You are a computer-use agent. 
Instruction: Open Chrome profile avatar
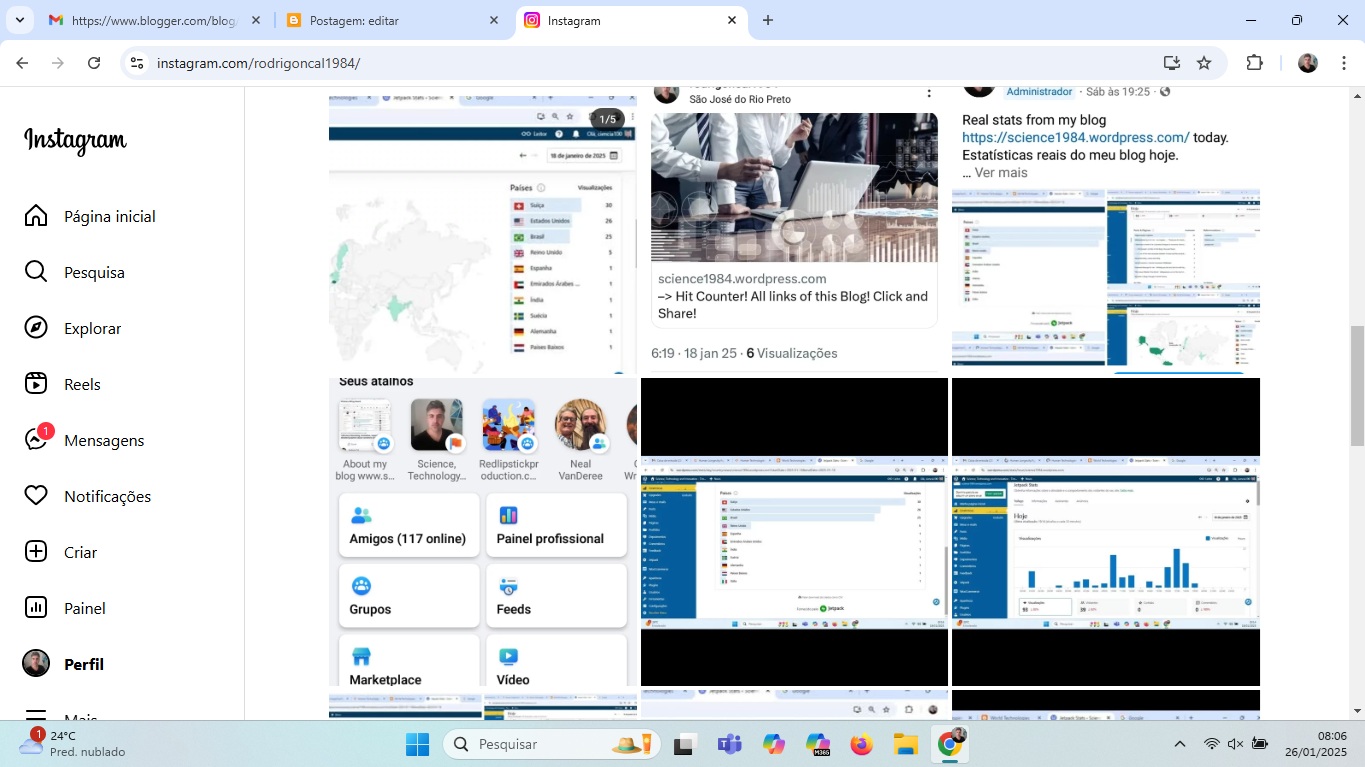click(x=1308, y=63)
